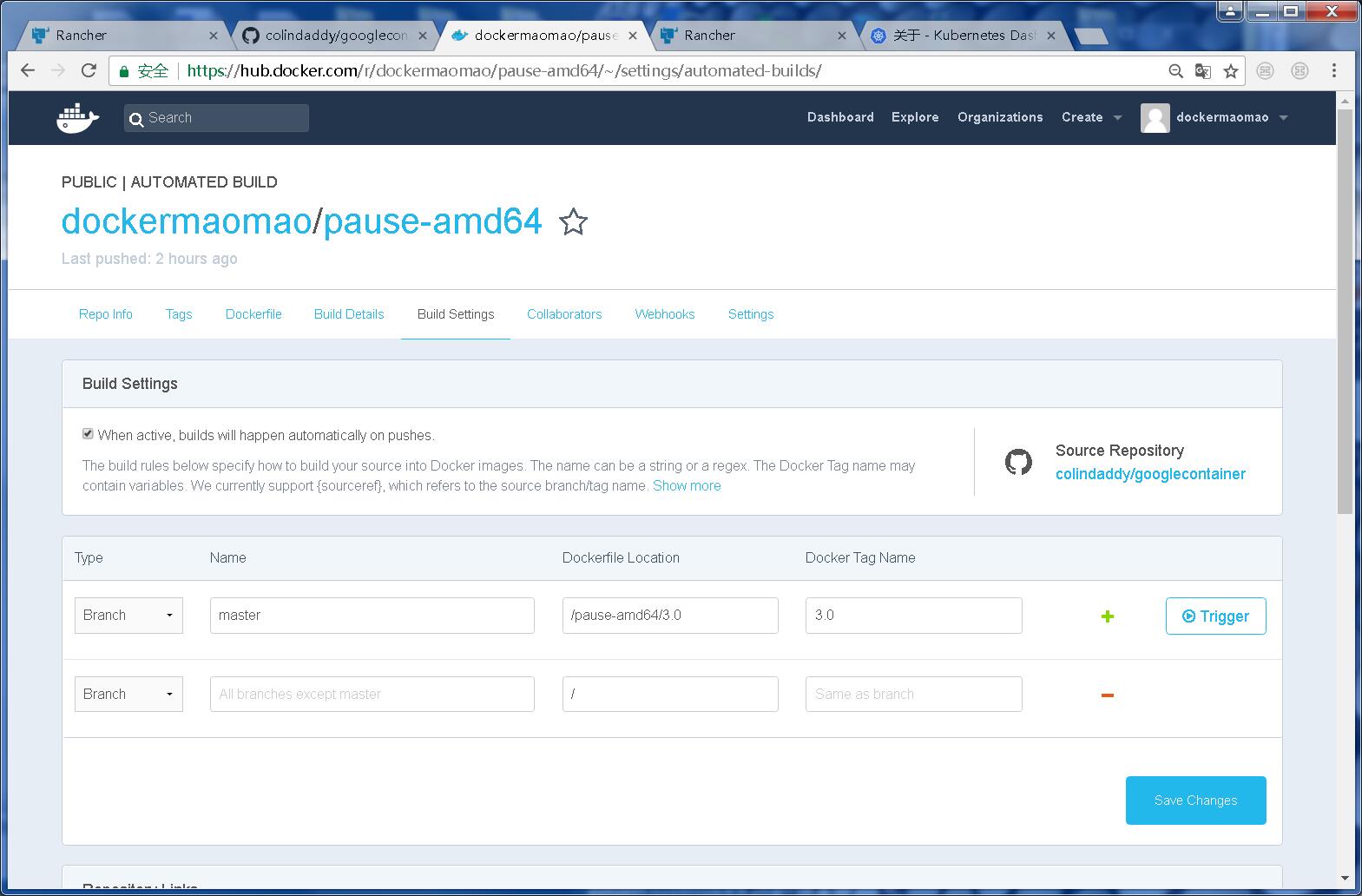Switch to Repo Info tab
Viewport: 1362px width, 896px height.
(x=106, y=314)
